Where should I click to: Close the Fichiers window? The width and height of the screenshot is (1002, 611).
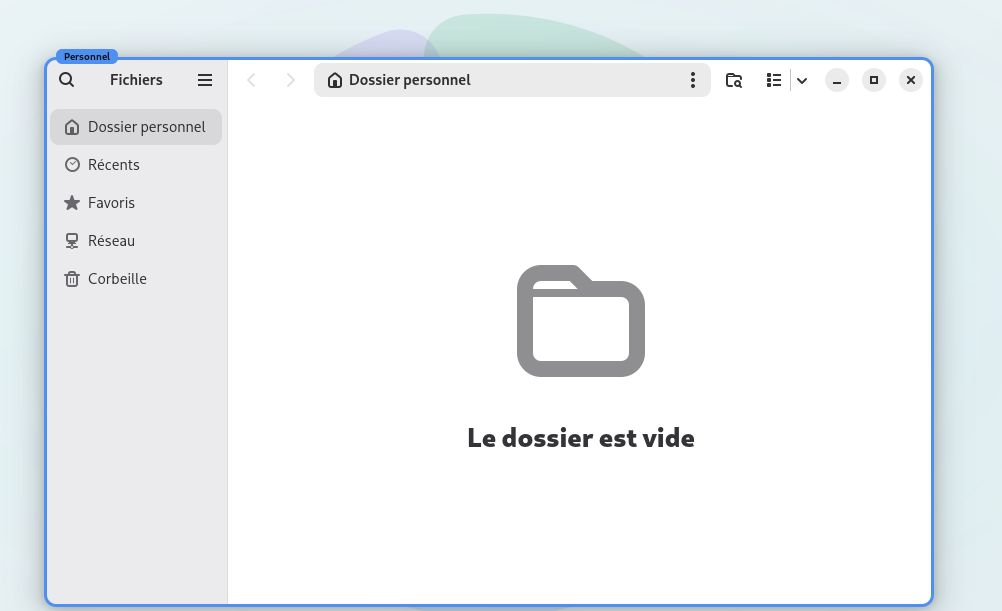tap(911, 80)
